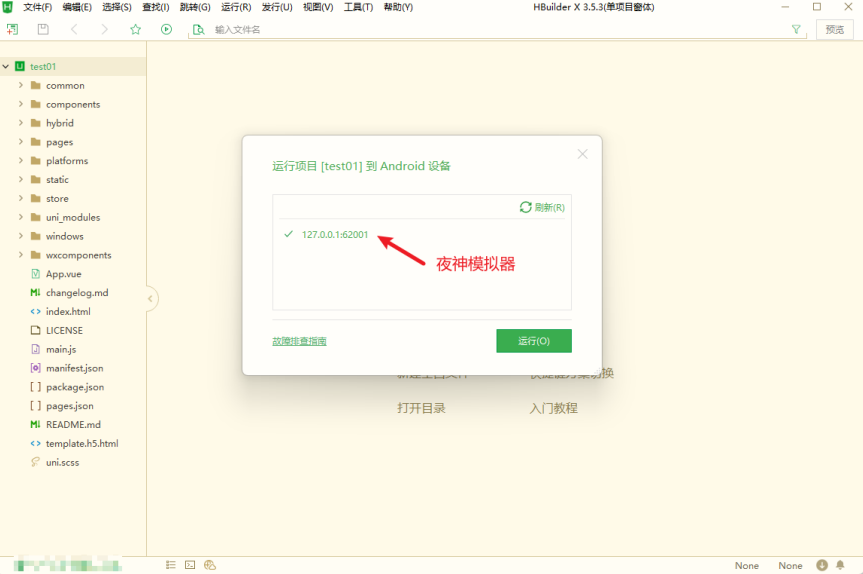This screenshot has height=574, width=863.
Task: Expand the hybrid folder
Action: [21, 122]
